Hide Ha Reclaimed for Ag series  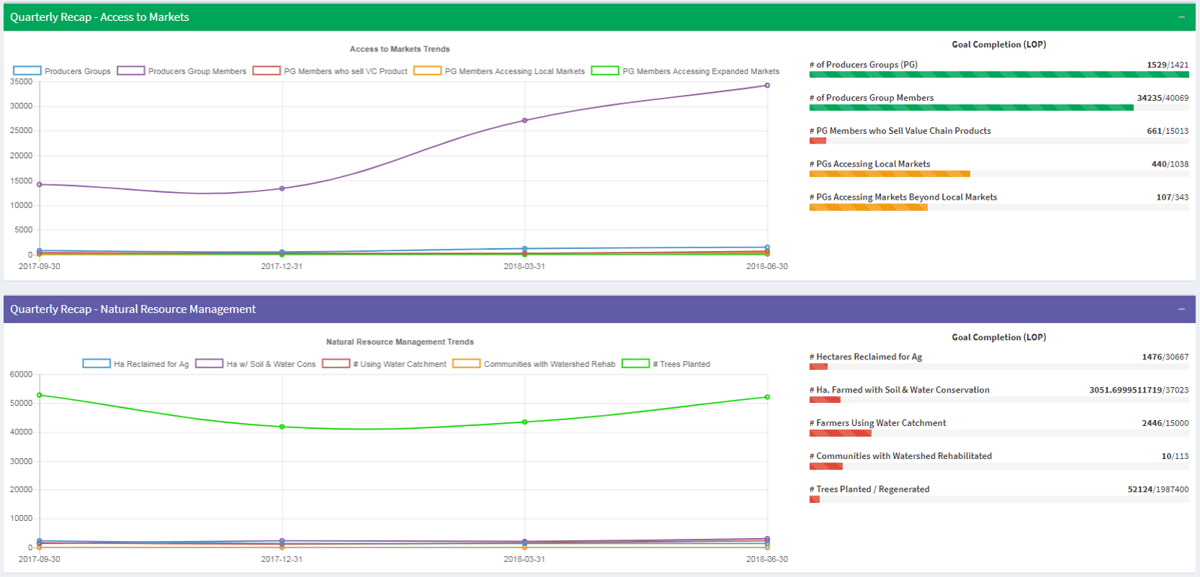tap(136, 364)
